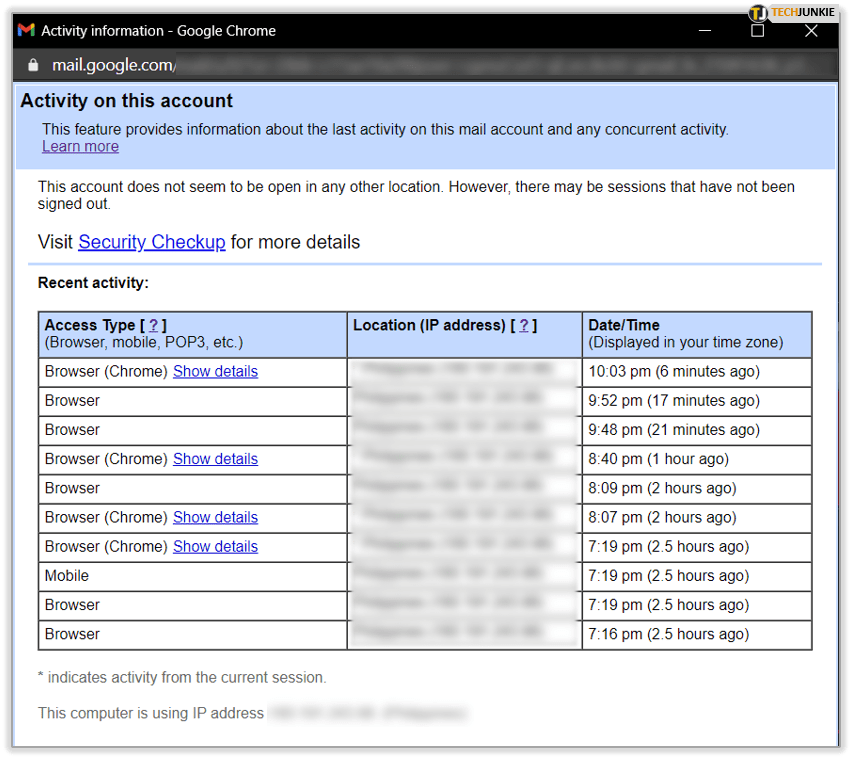This screenshot has height=759, width=852.
Task: Expand details for the 7:19 pm Chrome entry
Action: [x=215, y=546]
